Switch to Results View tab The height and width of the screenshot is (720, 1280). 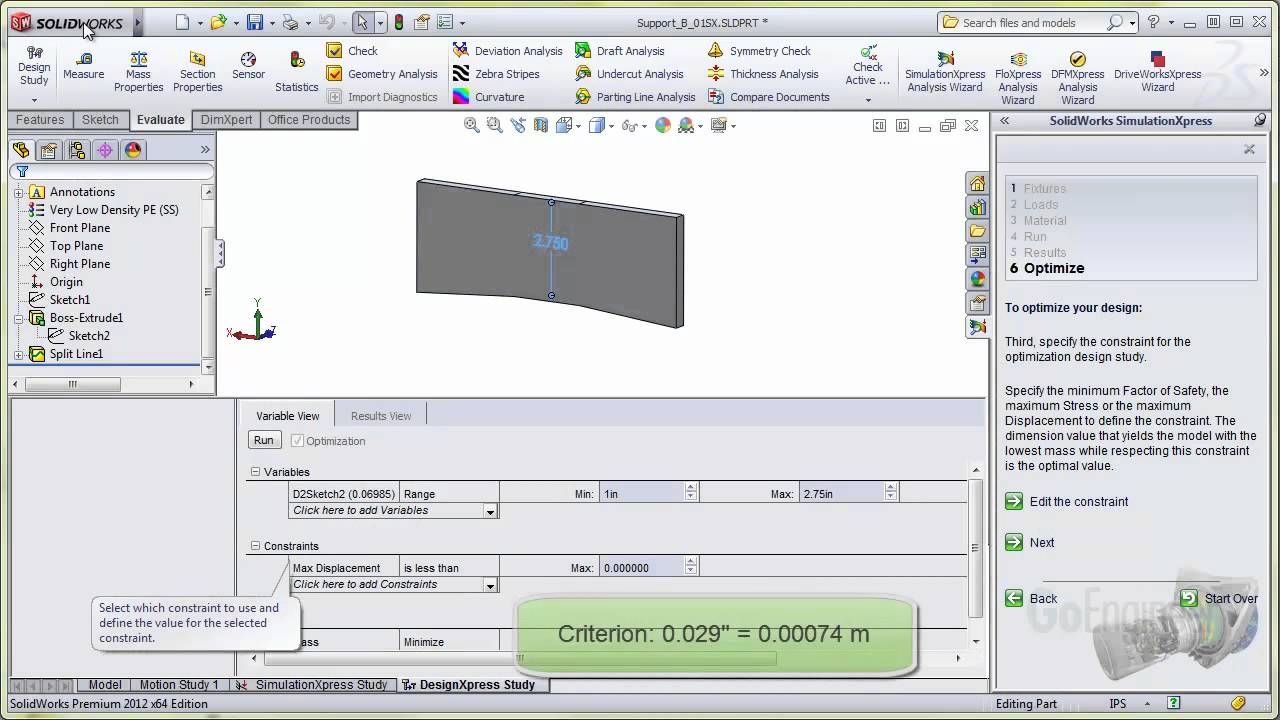click(x=381, y=416)
